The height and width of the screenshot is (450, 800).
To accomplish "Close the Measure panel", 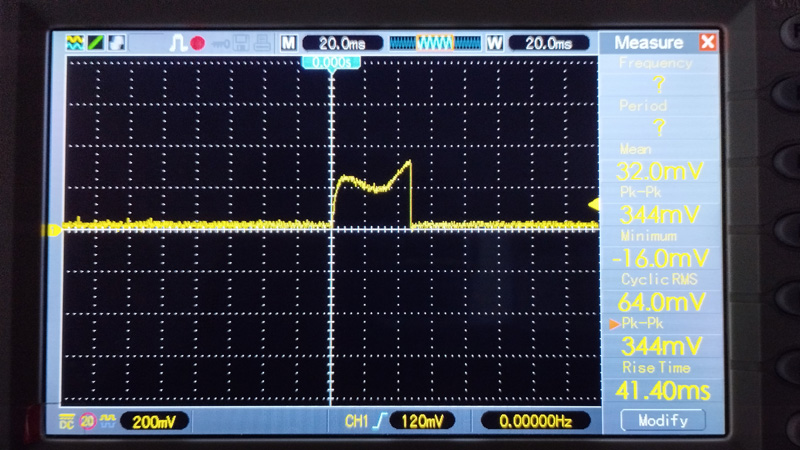I will (708, 42).
